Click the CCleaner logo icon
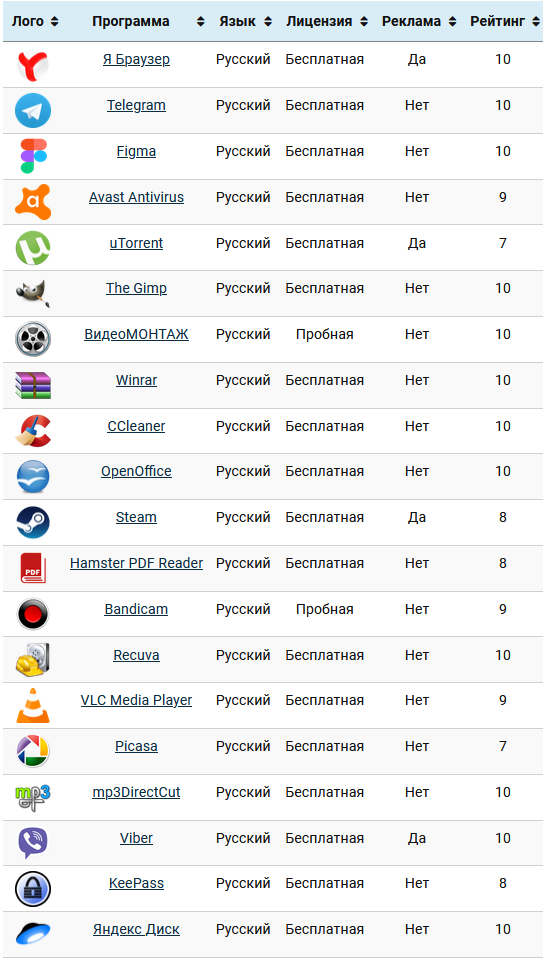Image resolution: width=543 pixels, height=958 pixels. tap(33, 431)
